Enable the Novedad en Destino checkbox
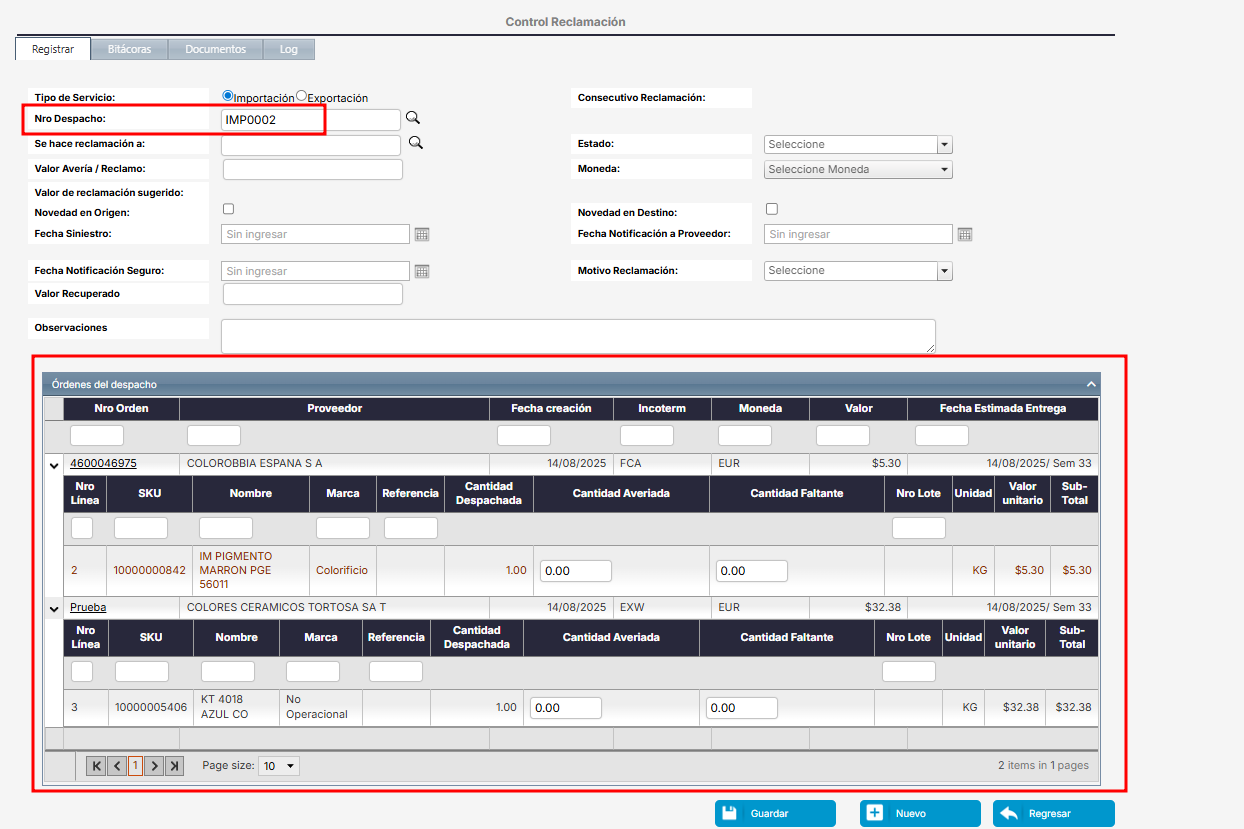Image resolution: width=1244 pixels, height=829 pixels. click(771, 209)
